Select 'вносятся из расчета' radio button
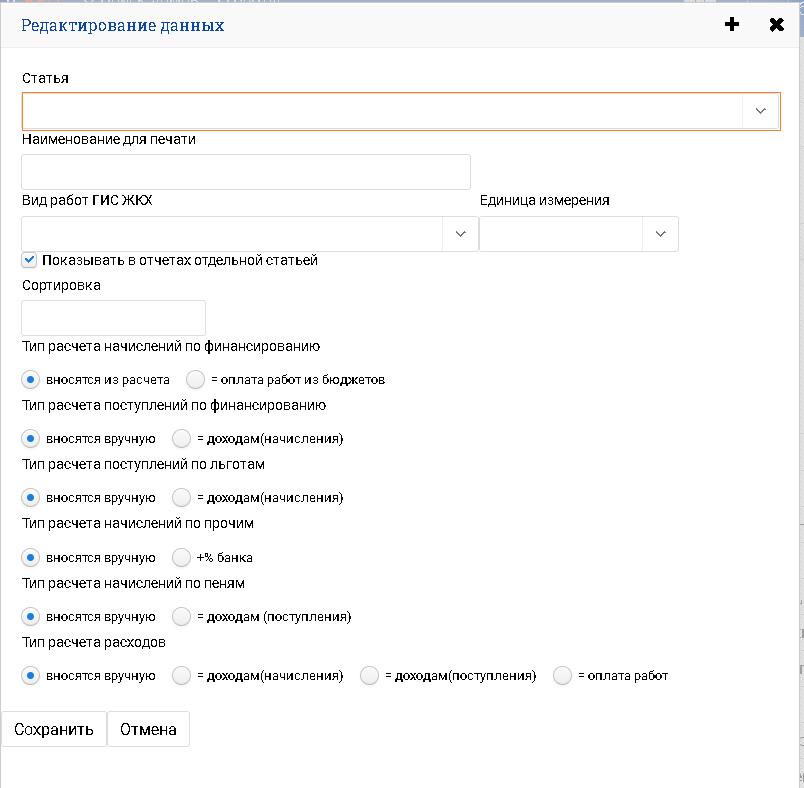This screenshot has height=788, width=804. point(30,380)
